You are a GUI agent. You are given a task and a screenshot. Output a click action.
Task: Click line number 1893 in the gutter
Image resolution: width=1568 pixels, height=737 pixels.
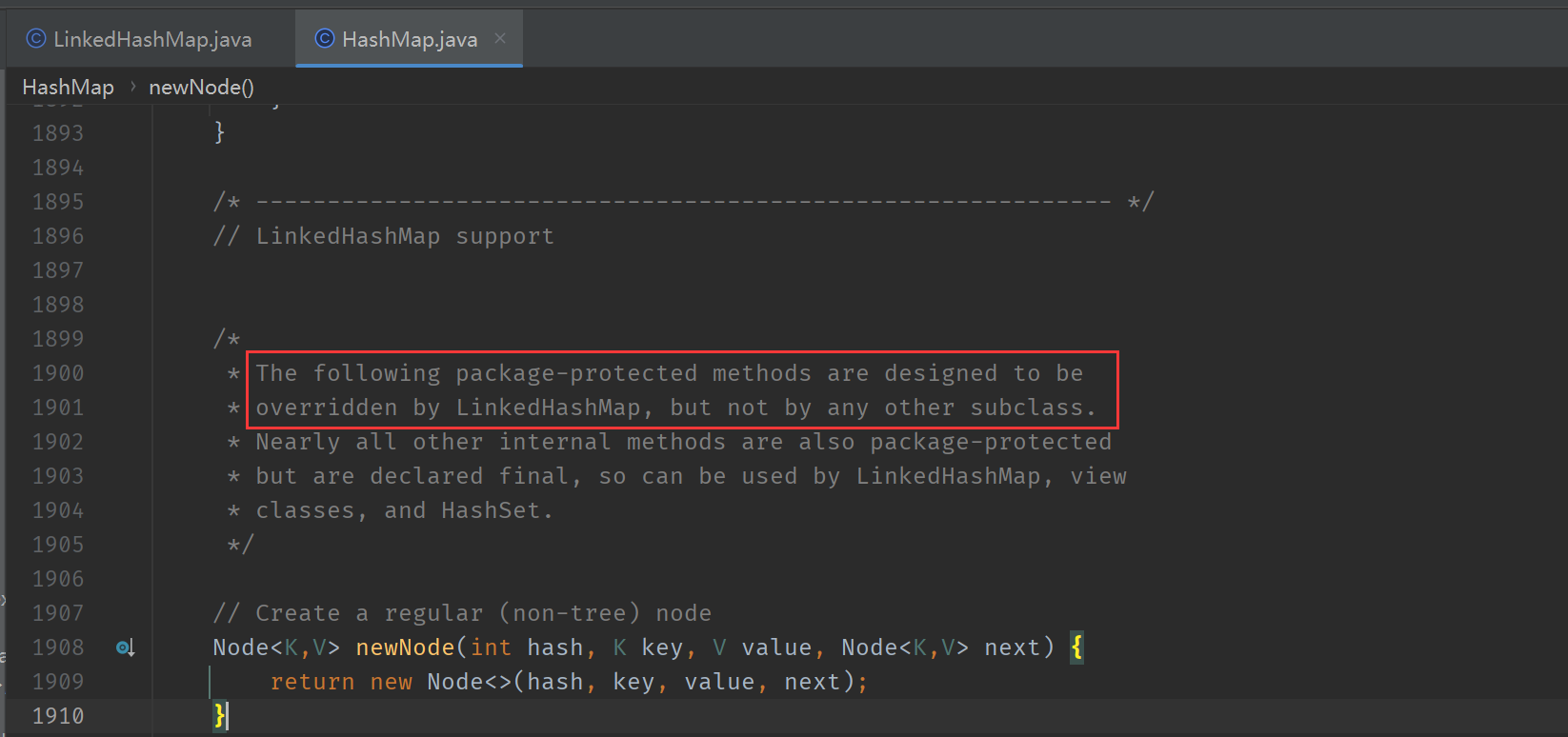click(x=58, y=133)
